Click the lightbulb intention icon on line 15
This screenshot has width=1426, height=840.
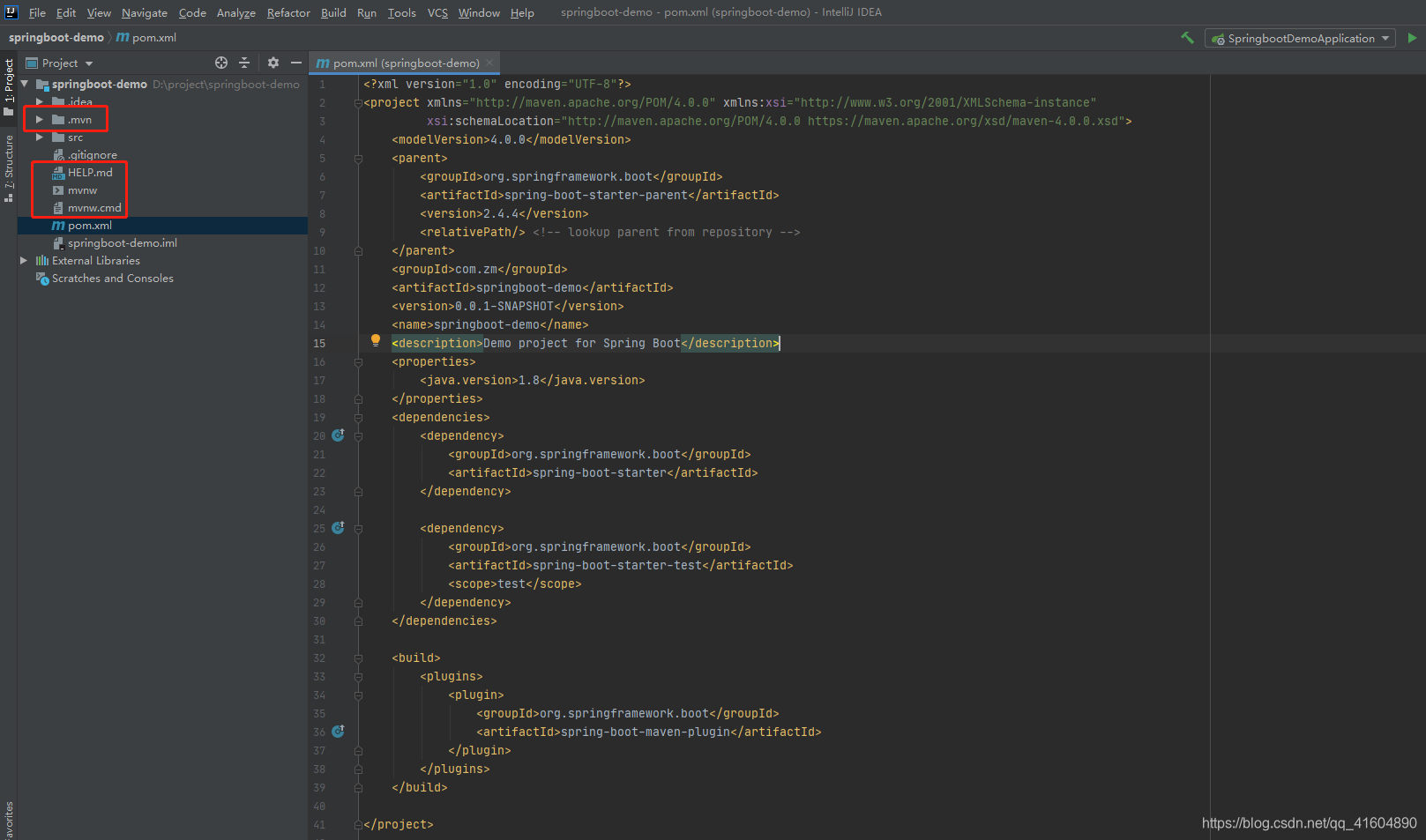376,340
